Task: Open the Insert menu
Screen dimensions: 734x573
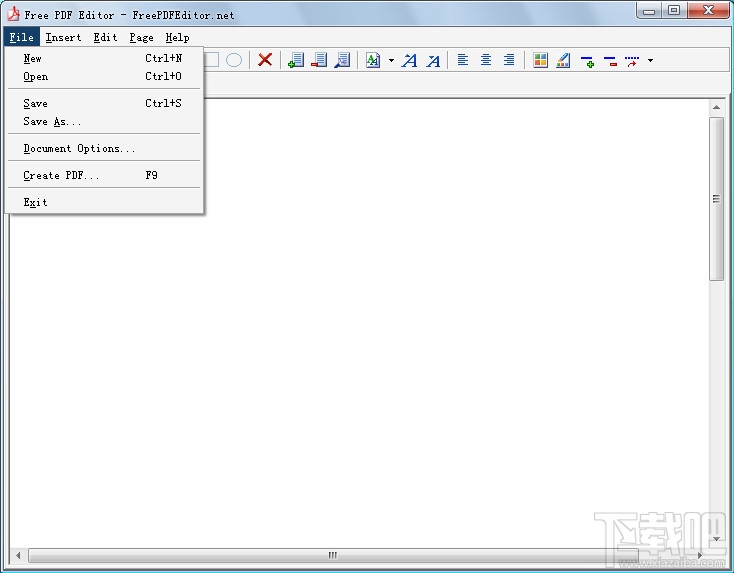Action: 63,37
